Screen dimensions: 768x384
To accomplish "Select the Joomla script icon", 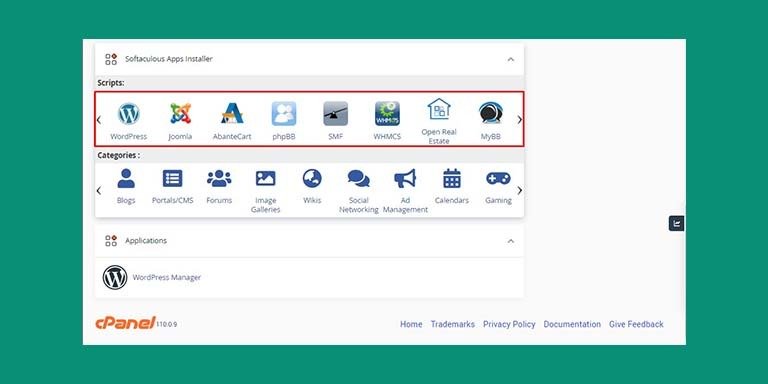I will [180, 114].
